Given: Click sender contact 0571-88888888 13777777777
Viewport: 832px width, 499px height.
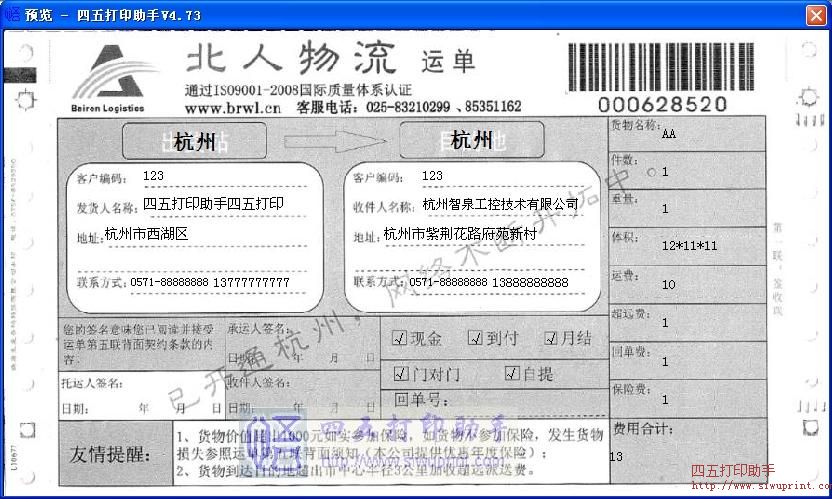Looking at the screenshot, I should [x=210, y=282].
